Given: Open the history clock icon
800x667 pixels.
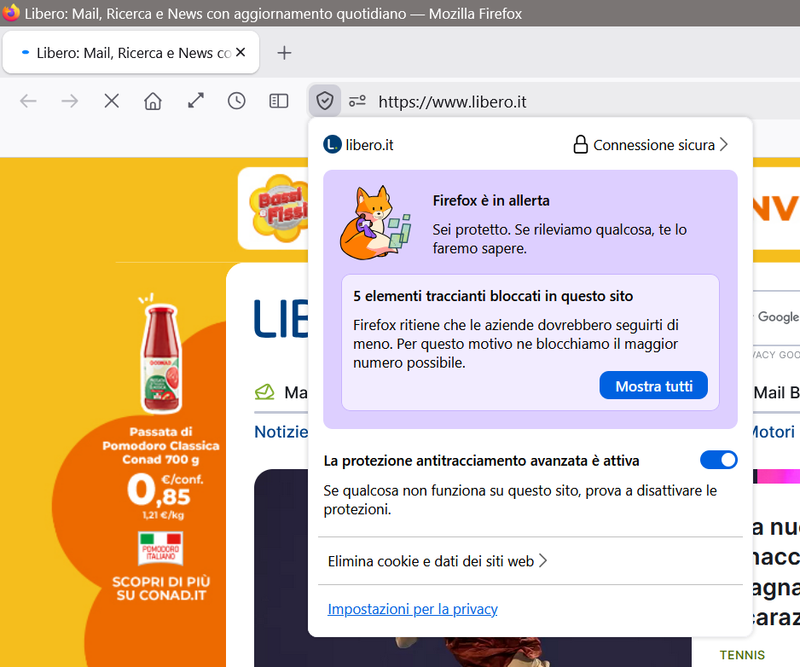Looking at the screenshot, I should [x=237, y=101].
